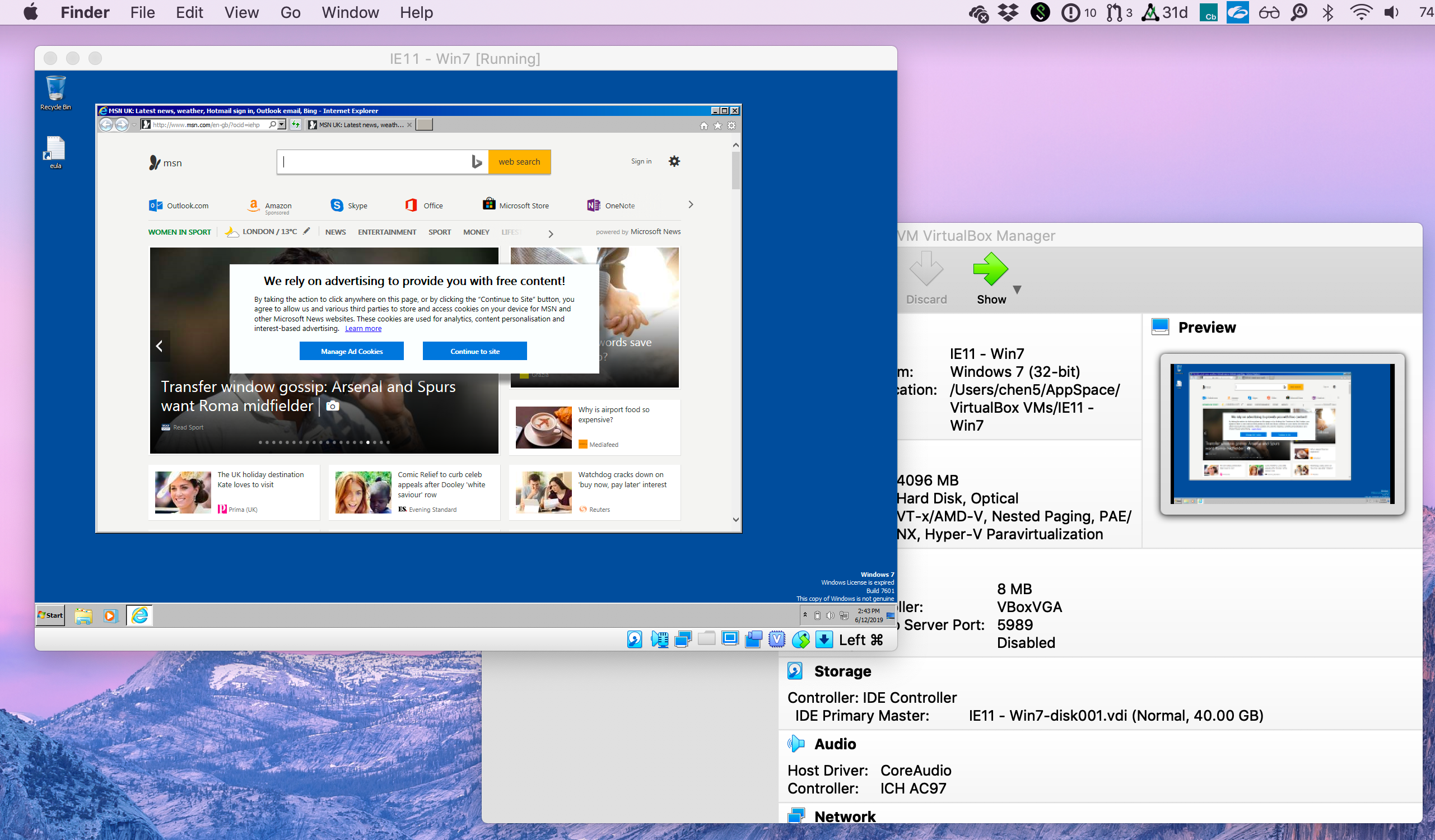
Task: Click the IE vertical scrollbar thumb
Action: [736, 171]
